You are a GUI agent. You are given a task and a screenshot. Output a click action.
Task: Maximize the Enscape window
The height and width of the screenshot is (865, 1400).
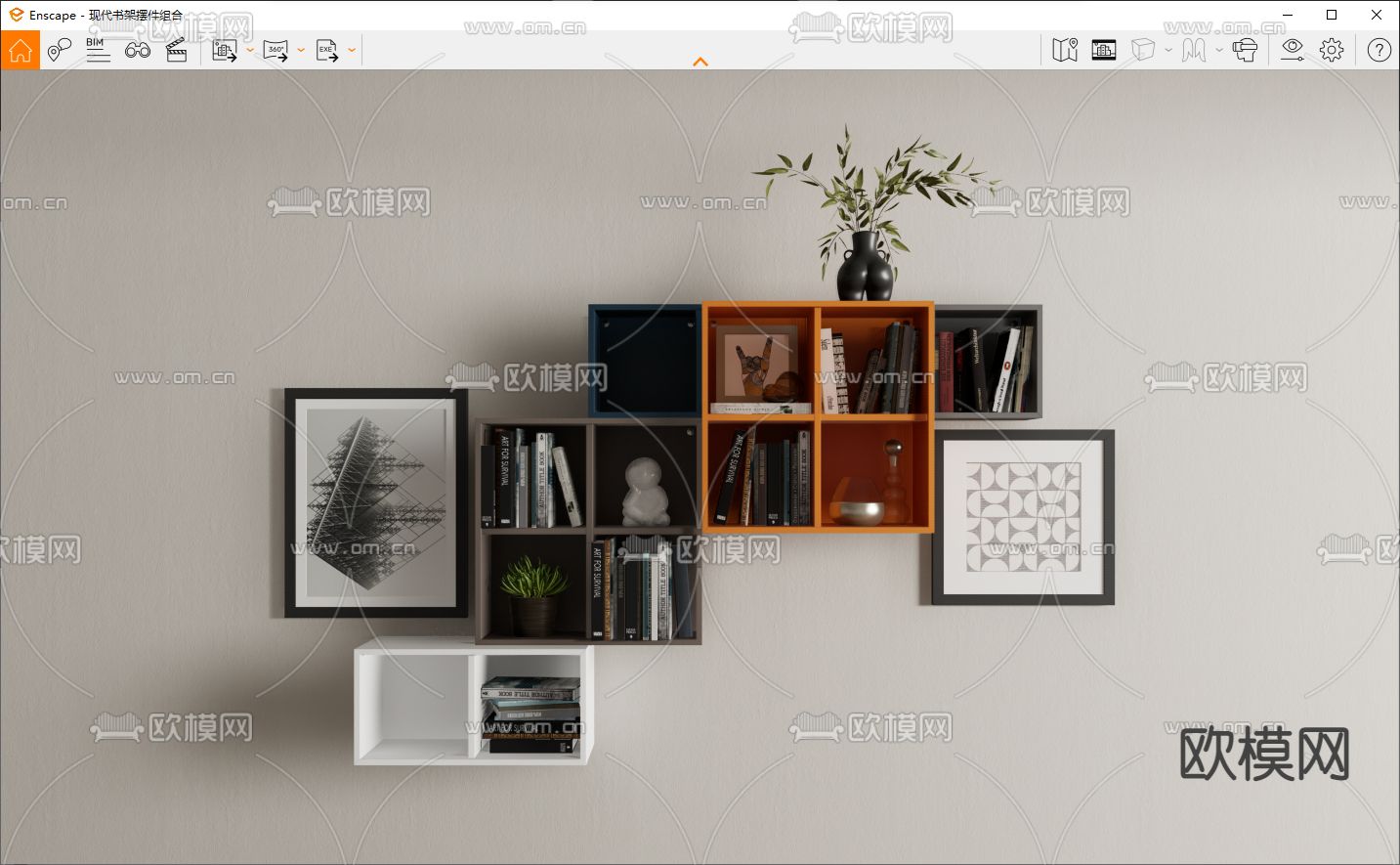[1332, 15]
